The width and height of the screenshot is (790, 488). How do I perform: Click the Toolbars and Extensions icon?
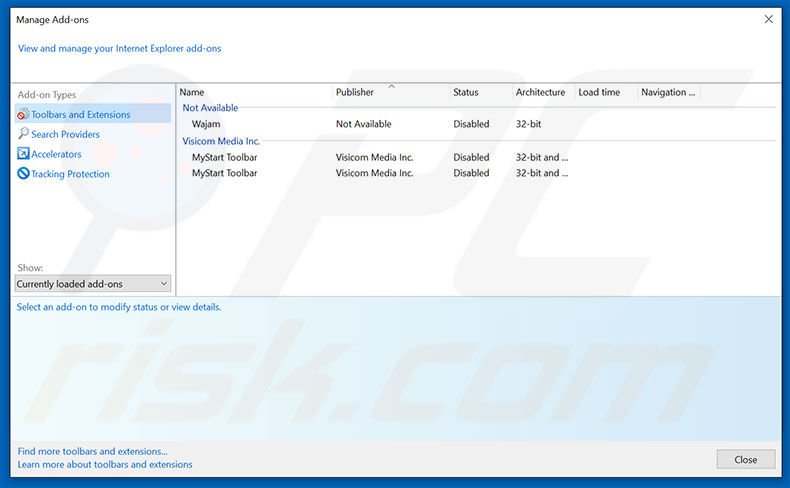(x=23, y=114)
